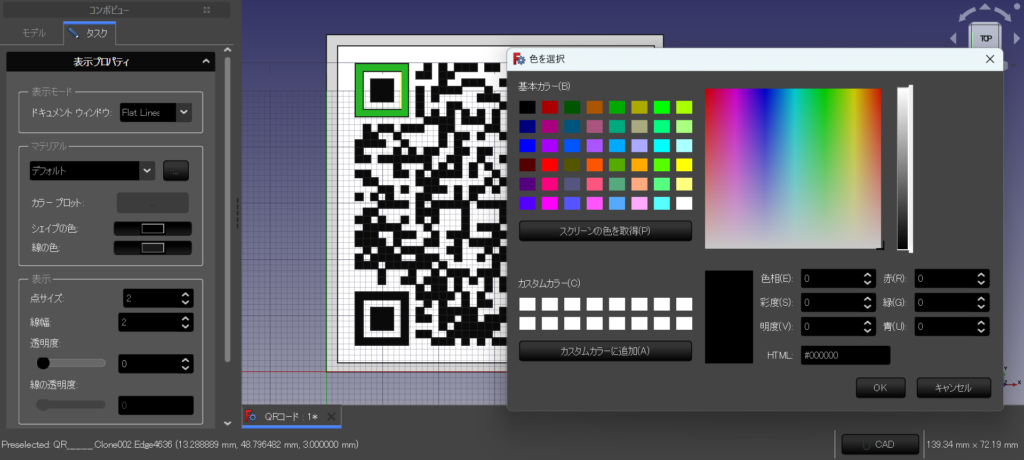Click the material browse button next to デフォルト
Viewport: 1024px width, 460px height.
pos(176,171)
